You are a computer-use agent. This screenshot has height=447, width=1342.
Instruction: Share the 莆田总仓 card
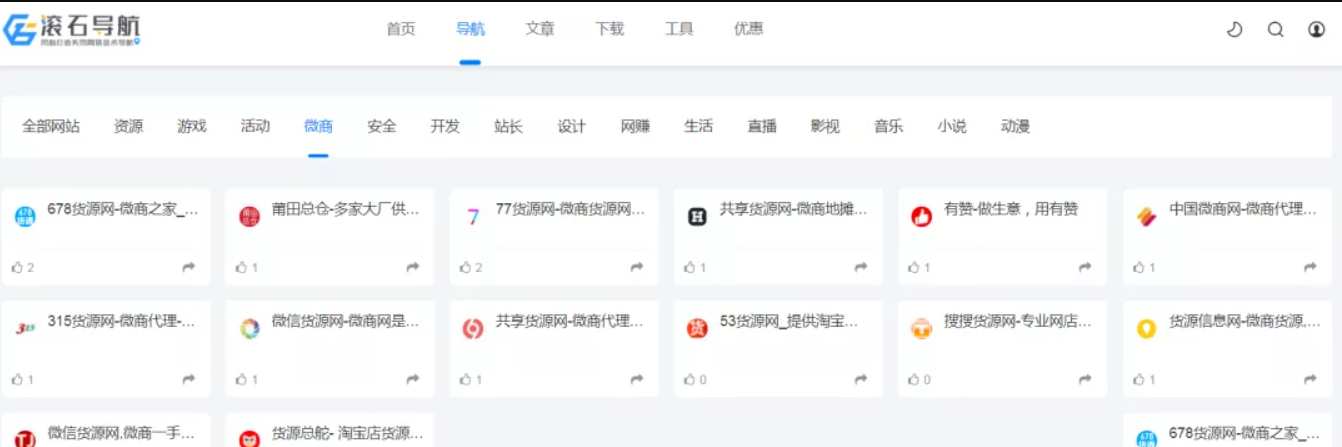coord(413,268)
